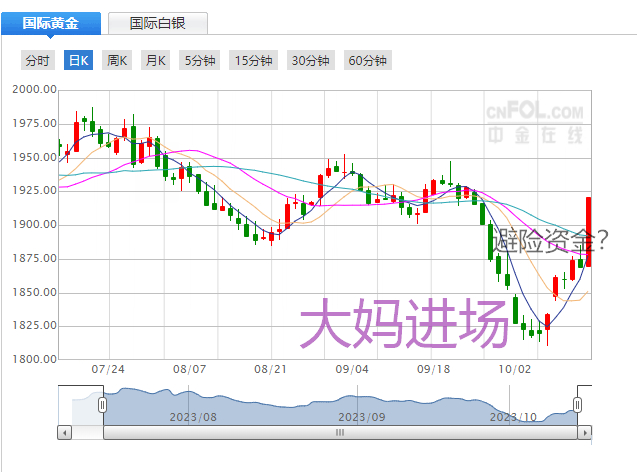
Task: Click the 1875.00 price axis label
Action: [35, 258]
